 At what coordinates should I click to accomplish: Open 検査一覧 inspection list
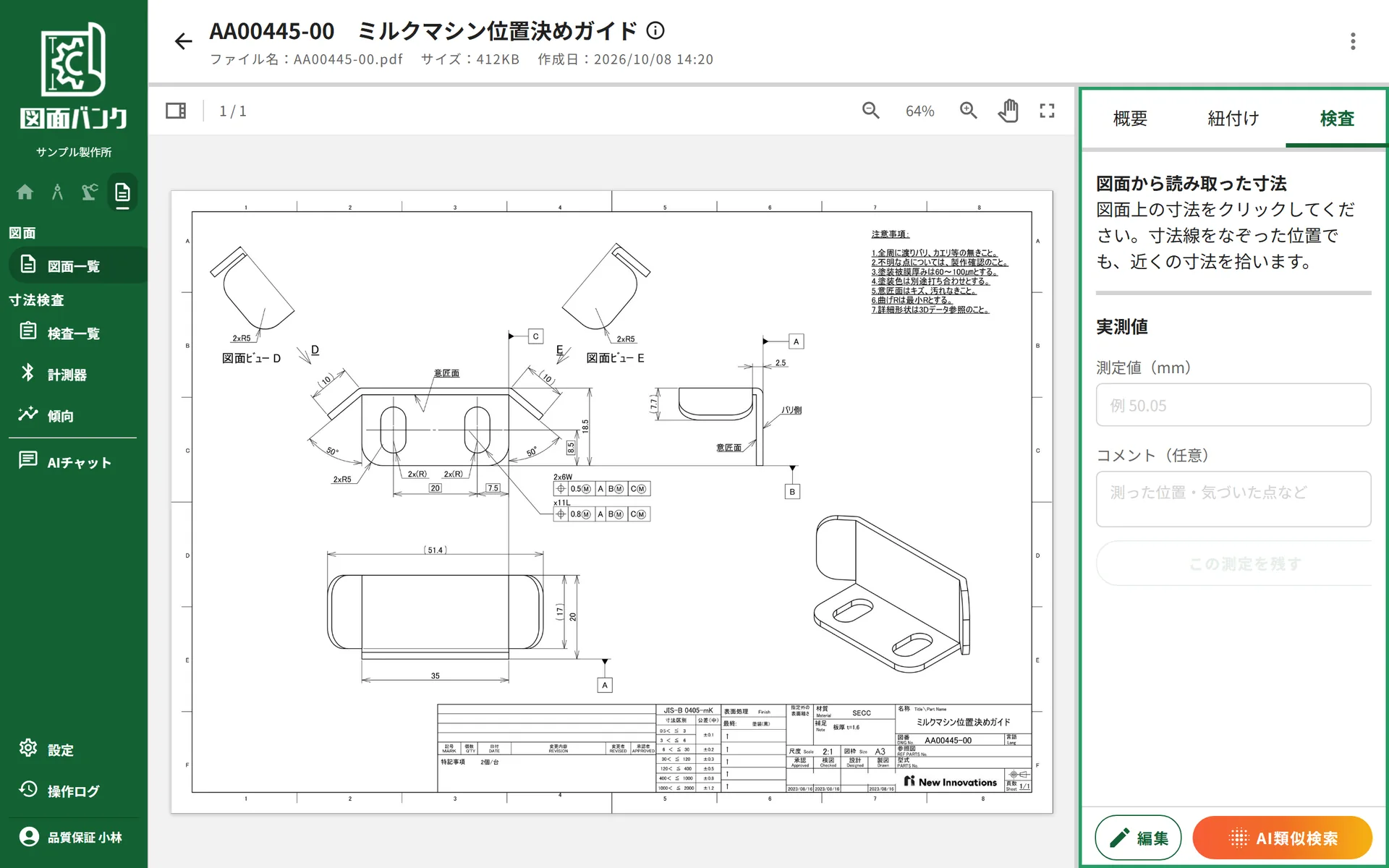point(74,333)
